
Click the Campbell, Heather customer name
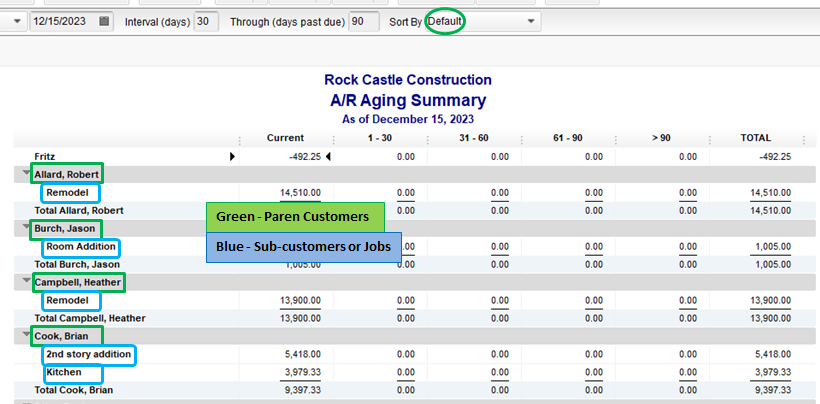click(78, 282)
